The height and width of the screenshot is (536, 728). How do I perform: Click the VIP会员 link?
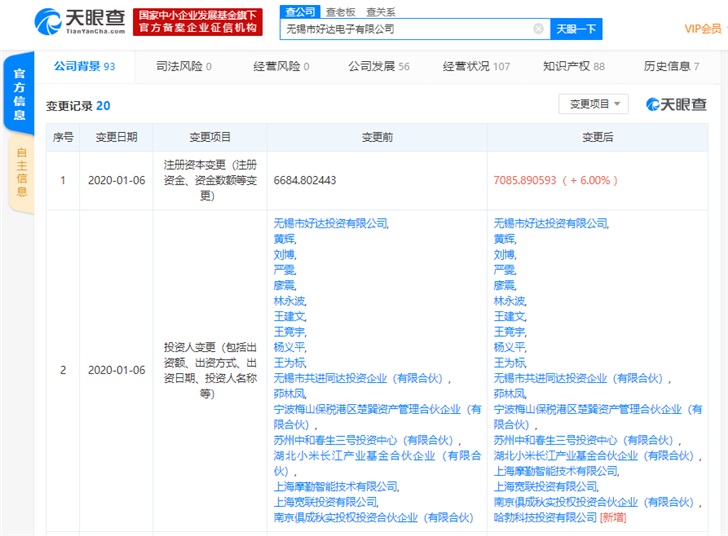(x=702, y=29)
